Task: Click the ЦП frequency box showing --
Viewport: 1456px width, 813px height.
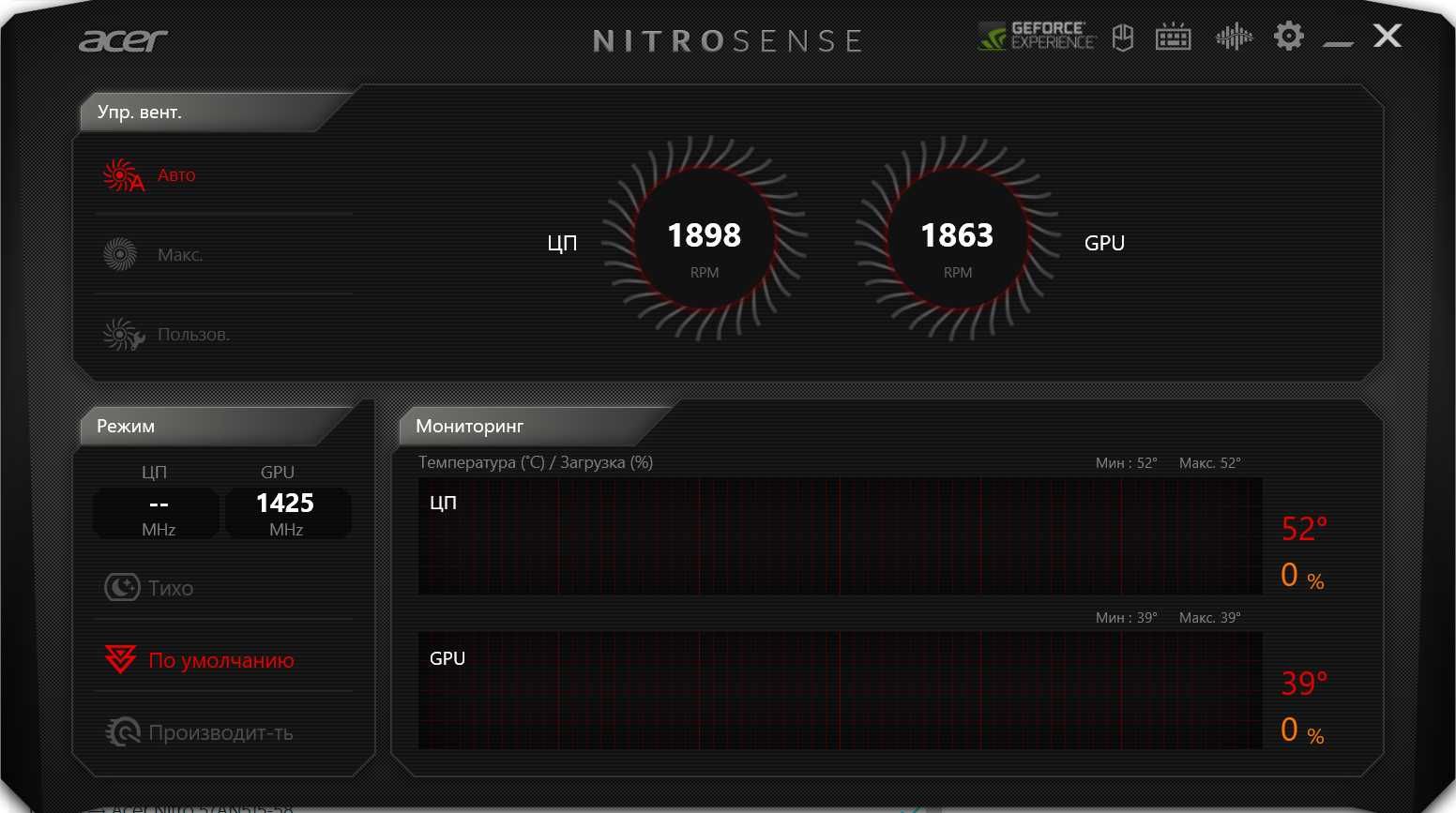Action: tap(157, 513)
